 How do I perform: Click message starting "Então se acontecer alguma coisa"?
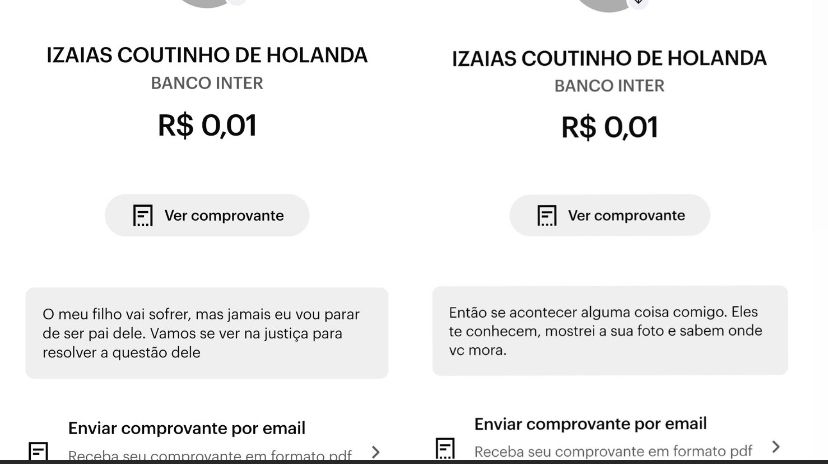point(609,331)
